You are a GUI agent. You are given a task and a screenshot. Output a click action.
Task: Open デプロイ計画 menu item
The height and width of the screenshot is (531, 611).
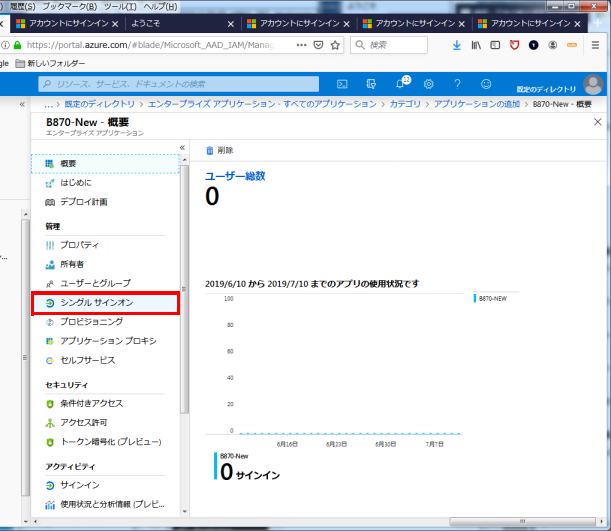pos(105,202)
